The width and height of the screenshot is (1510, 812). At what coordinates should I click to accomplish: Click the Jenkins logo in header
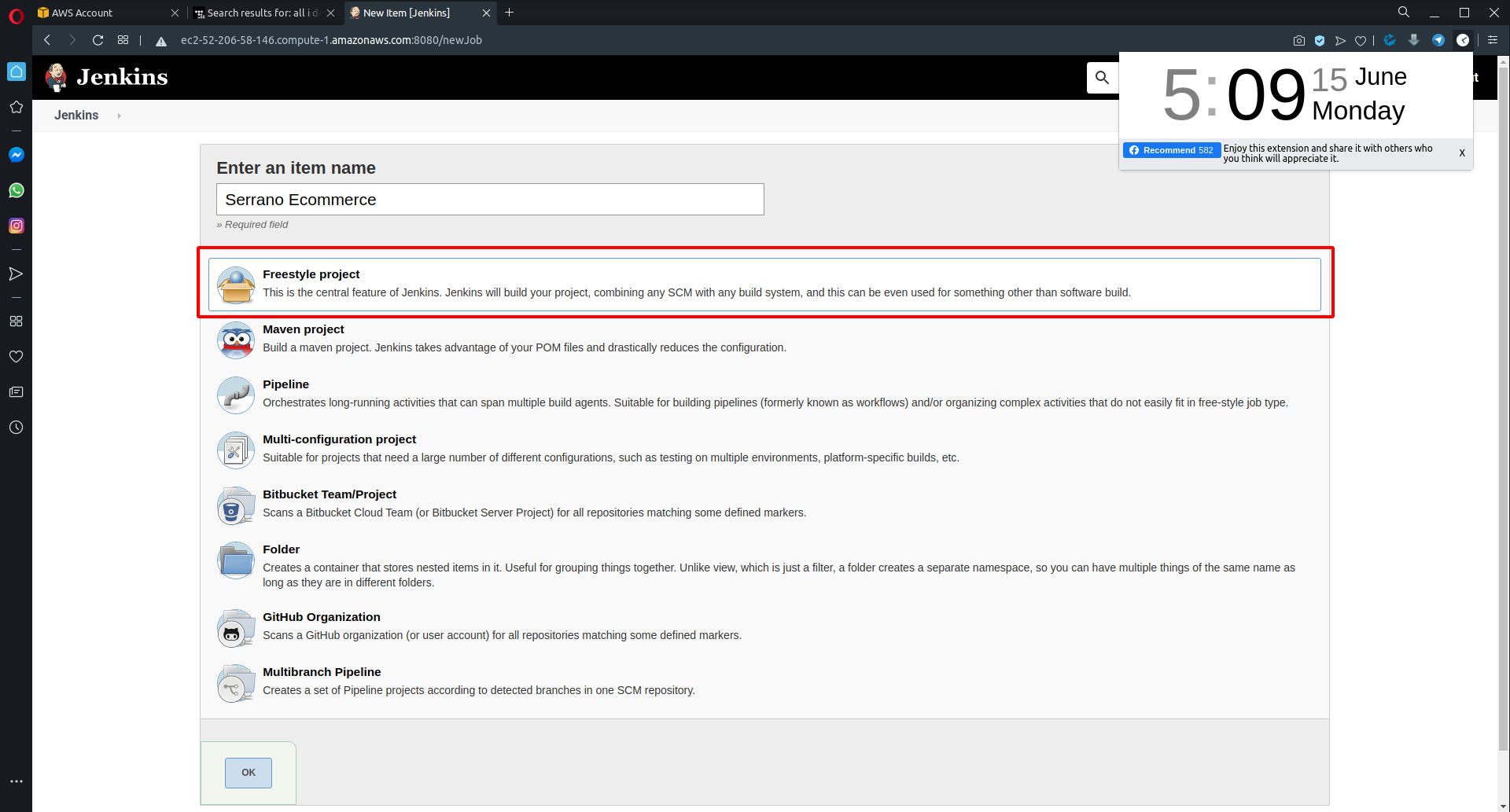click(106, 77)
